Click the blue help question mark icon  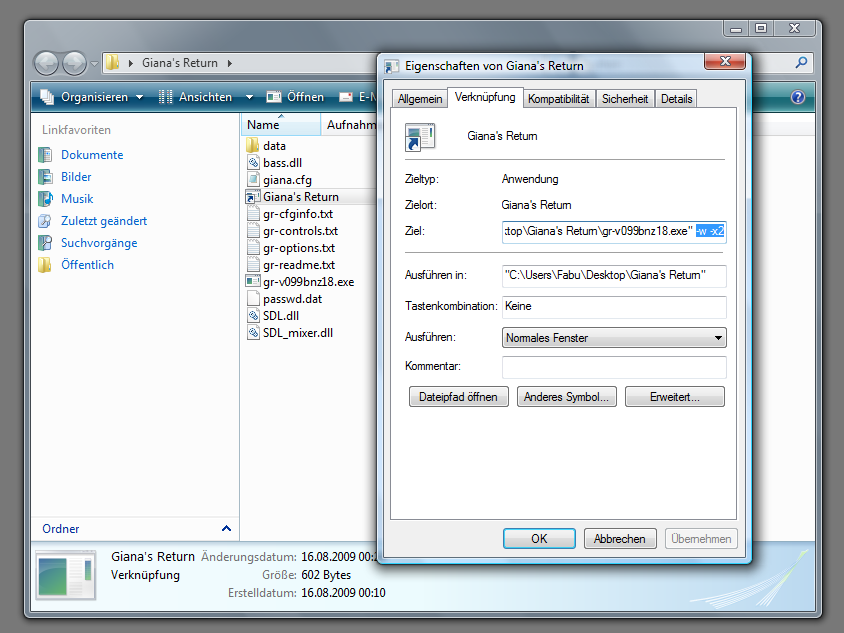coord(798,97)
